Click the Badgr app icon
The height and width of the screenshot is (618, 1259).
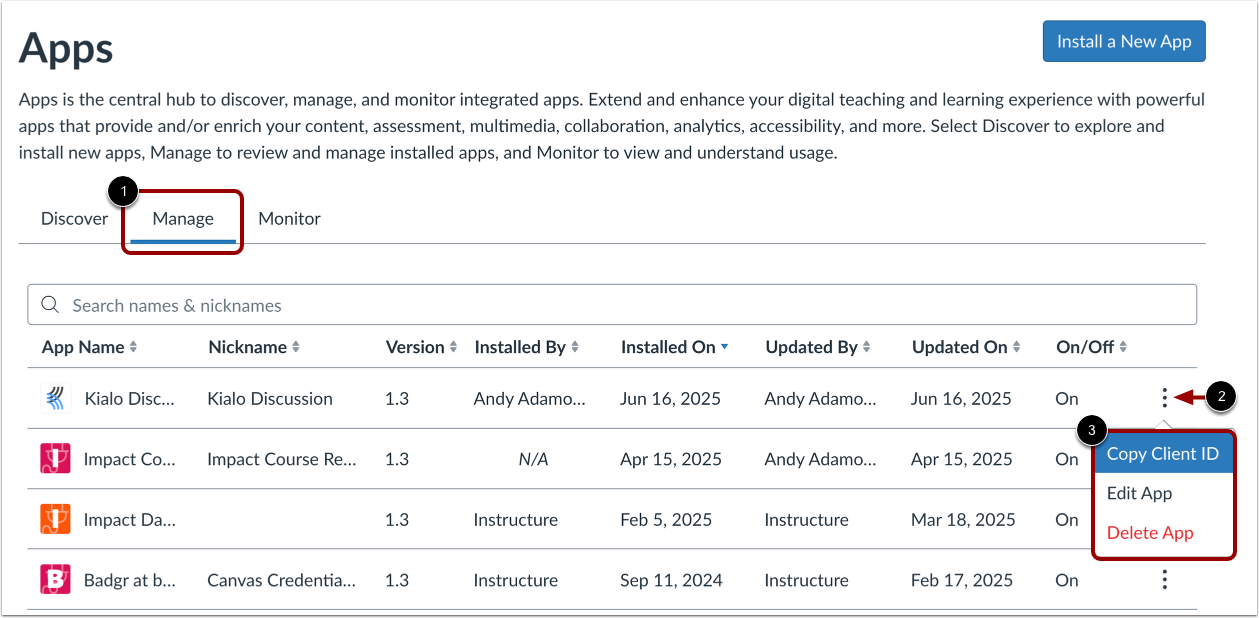point(54,580)
